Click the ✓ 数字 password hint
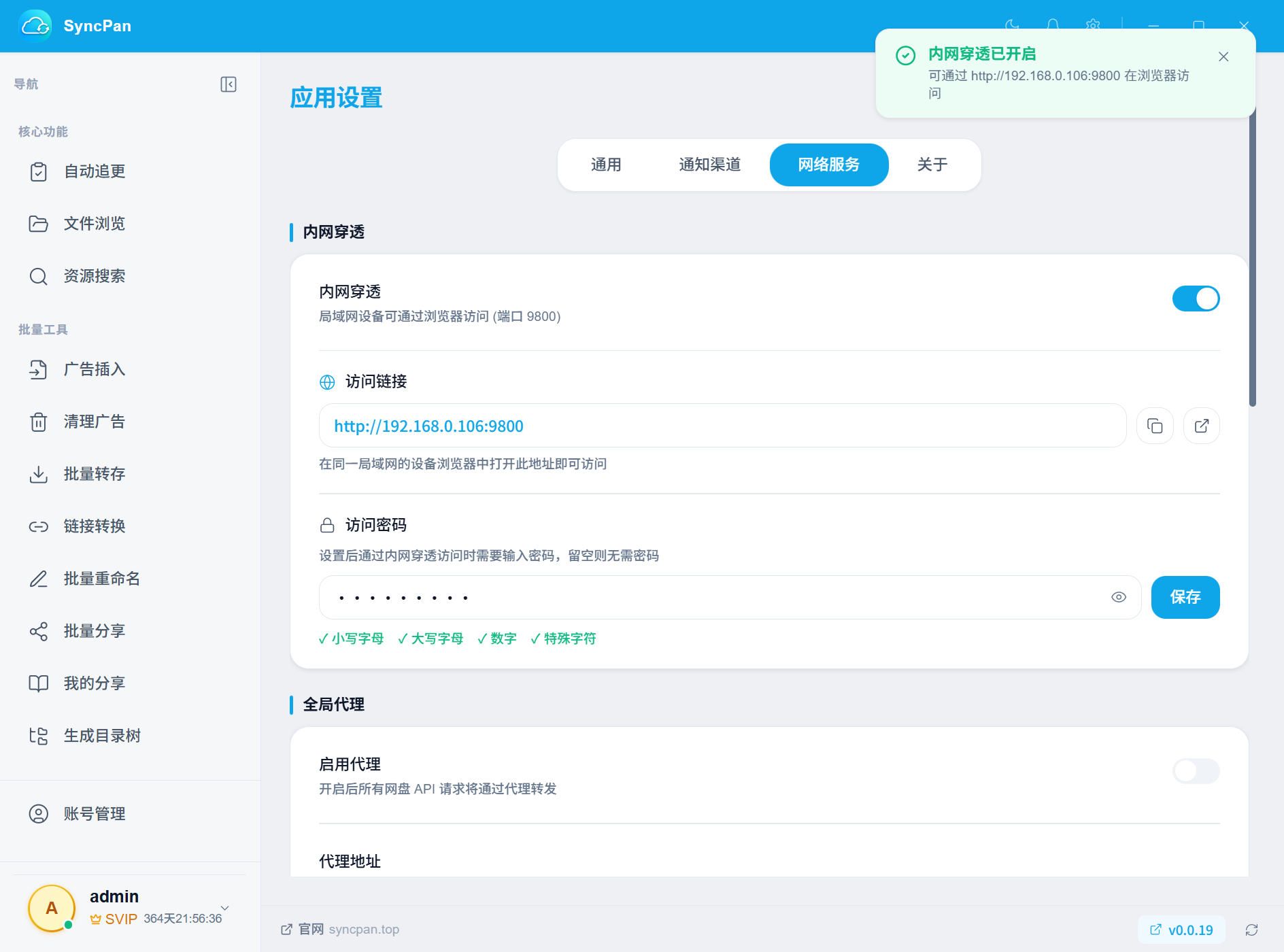The height and width of the screenshot is (952, 1284). 497,639
